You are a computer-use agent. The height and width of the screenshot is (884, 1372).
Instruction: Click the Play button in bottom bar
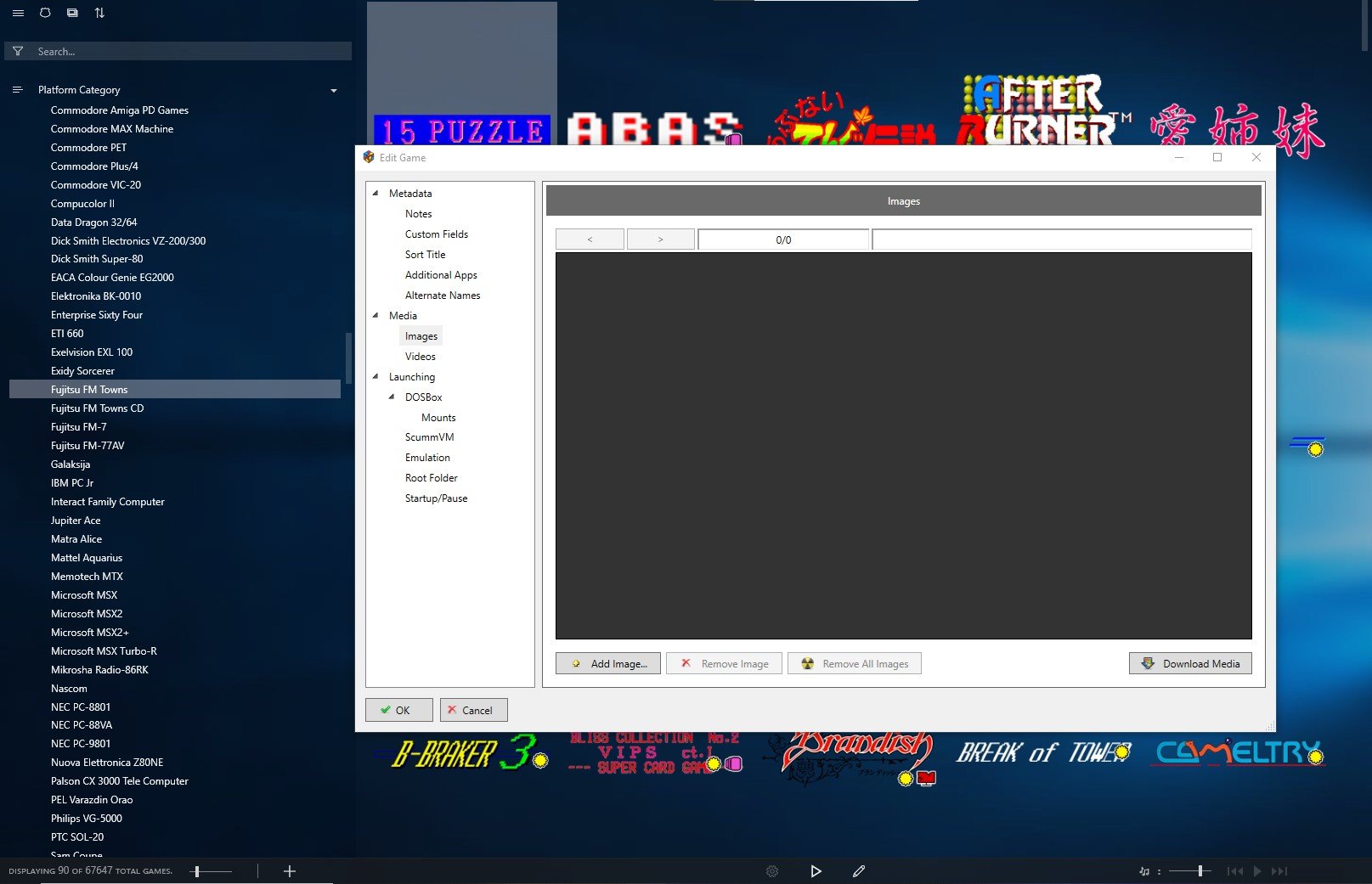click(x=816, y=871)
